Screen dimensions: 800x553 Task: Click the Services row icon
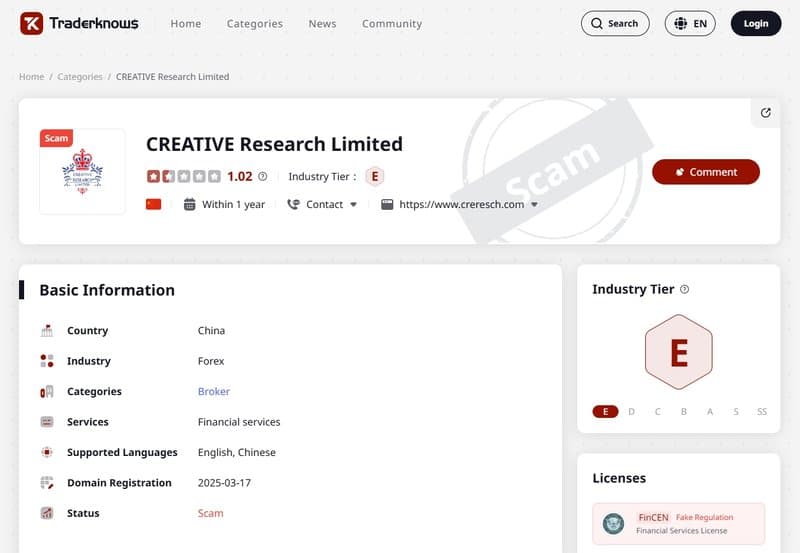pyautogui.click(x=47, y=422)
